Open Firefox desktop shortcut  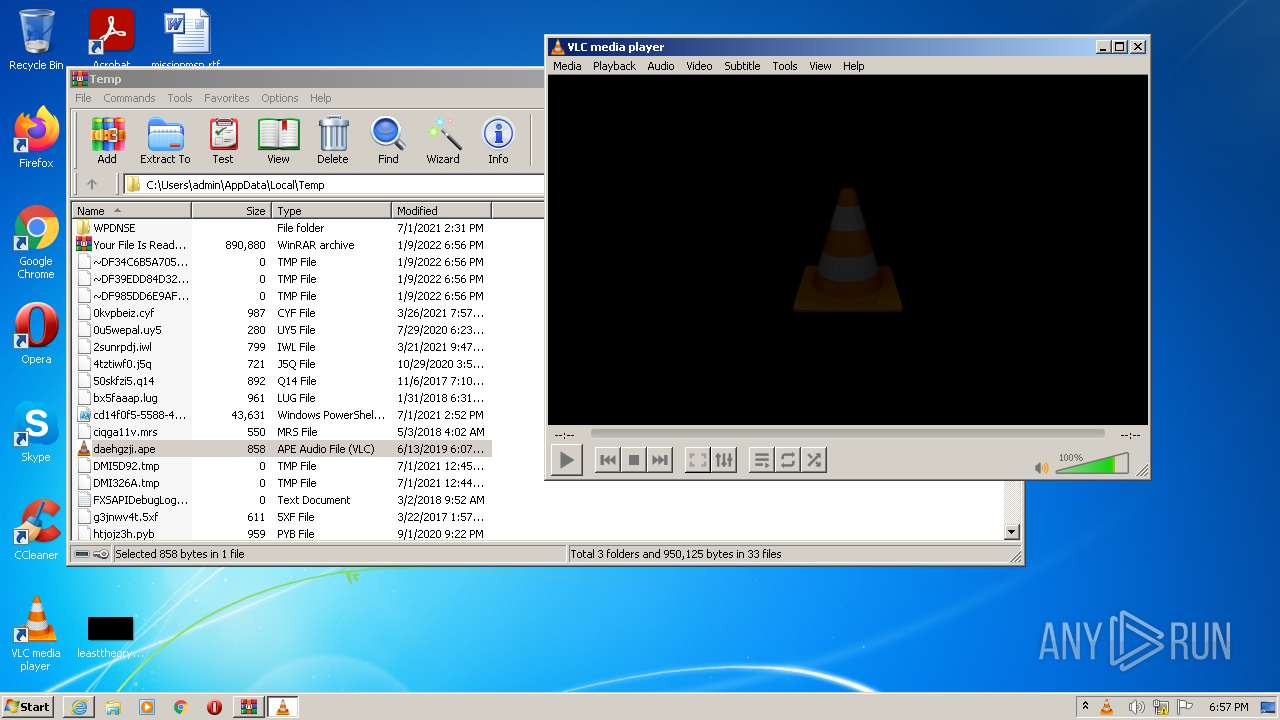36,138
